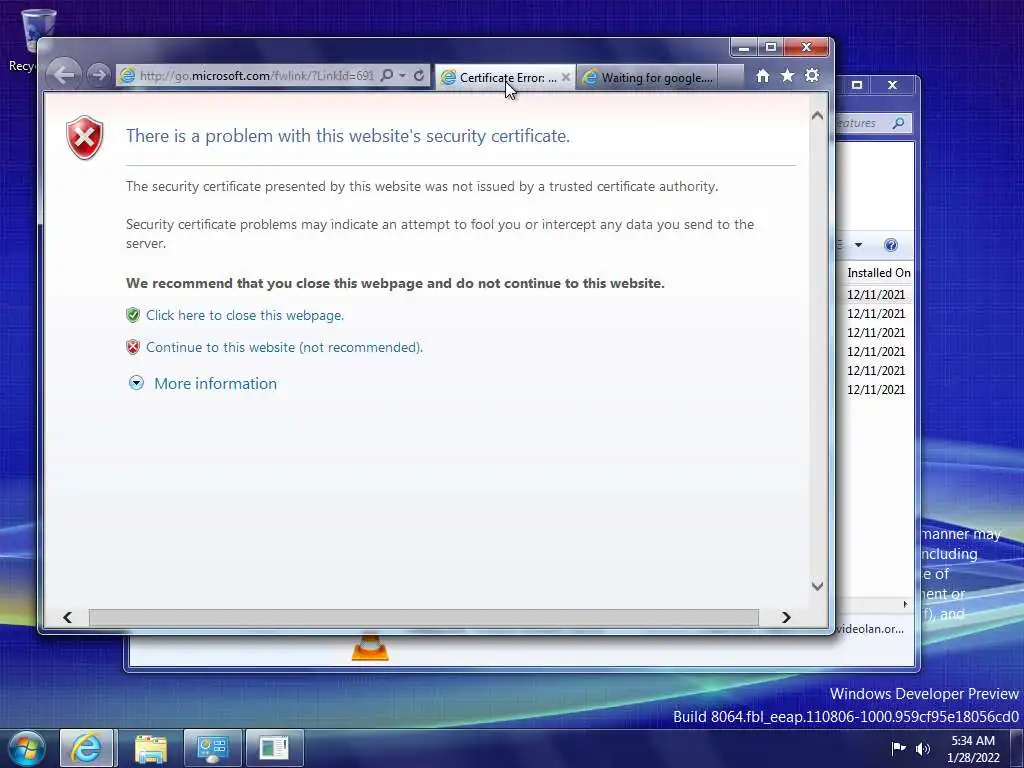The height and width of the screenshot is (768, 1024).
Task: Open Favorites with the star icon
Action: (788, 76)
